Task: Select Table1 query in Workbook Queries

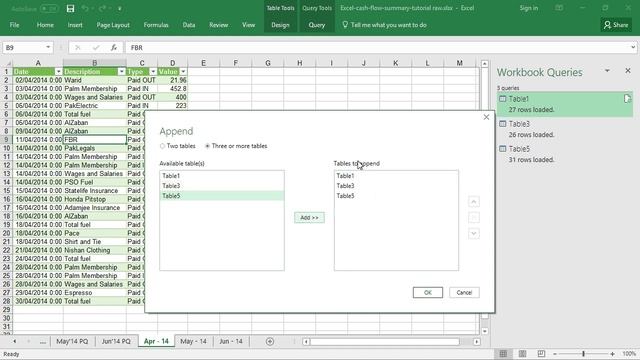Action: [564, 104]
